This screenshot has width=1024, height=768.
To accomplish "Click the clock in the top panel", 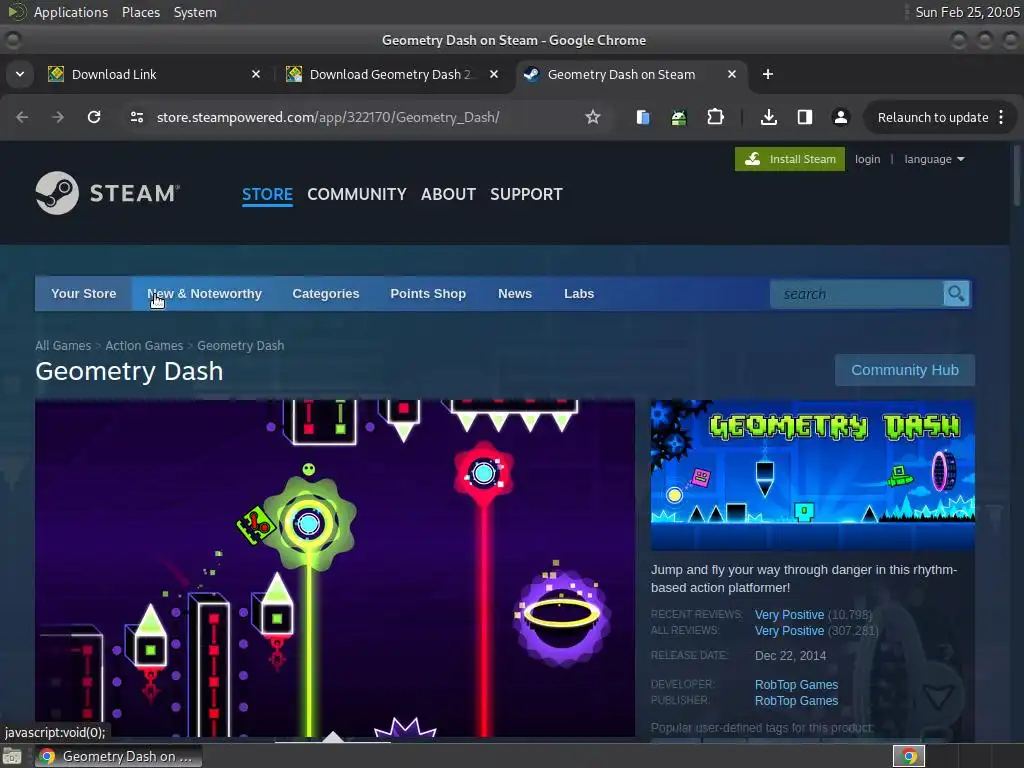I will [x=967, y=12].
